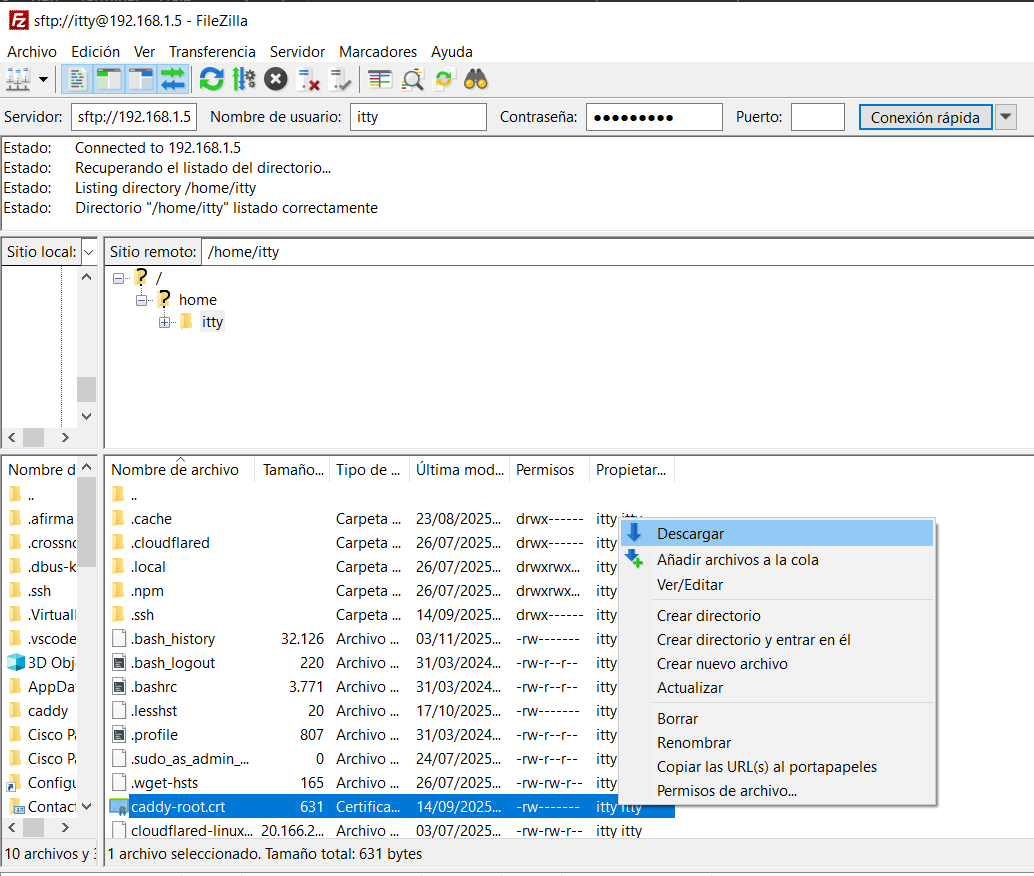
Task: Open the Transferencia menu
Action: point(212,51)
